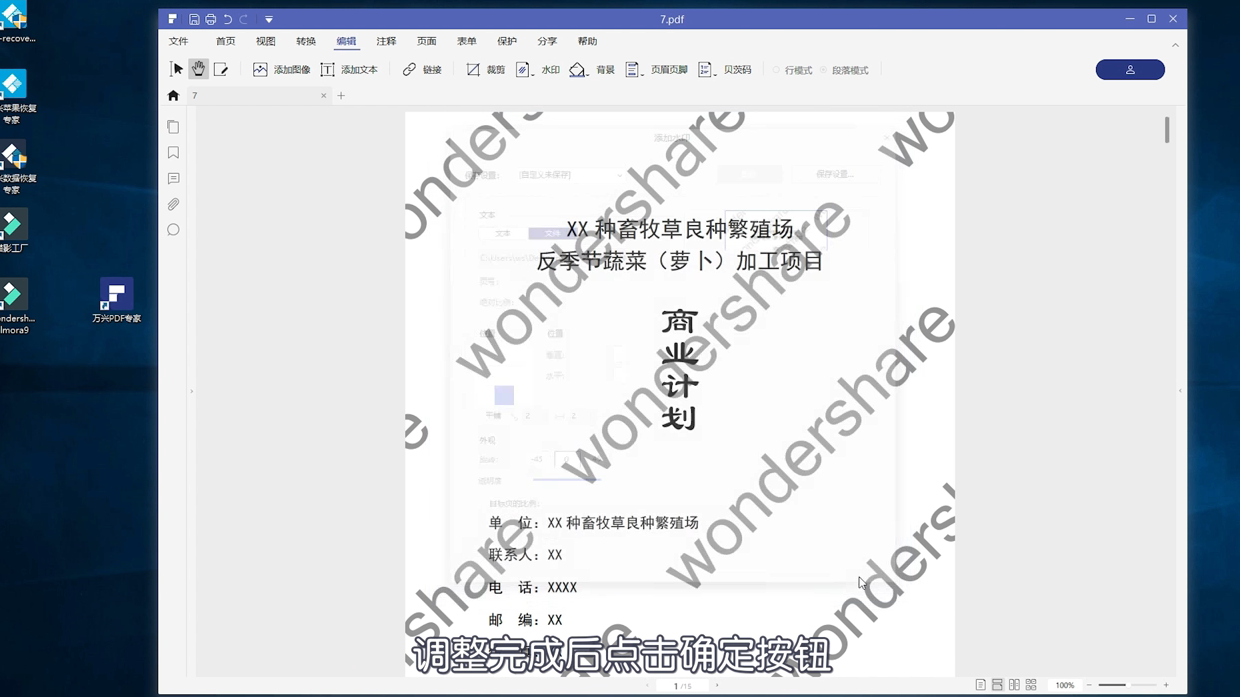The image size is (1240, 697).
Task: Switch to the 表单 form tab
Action: tap(467, 41)
